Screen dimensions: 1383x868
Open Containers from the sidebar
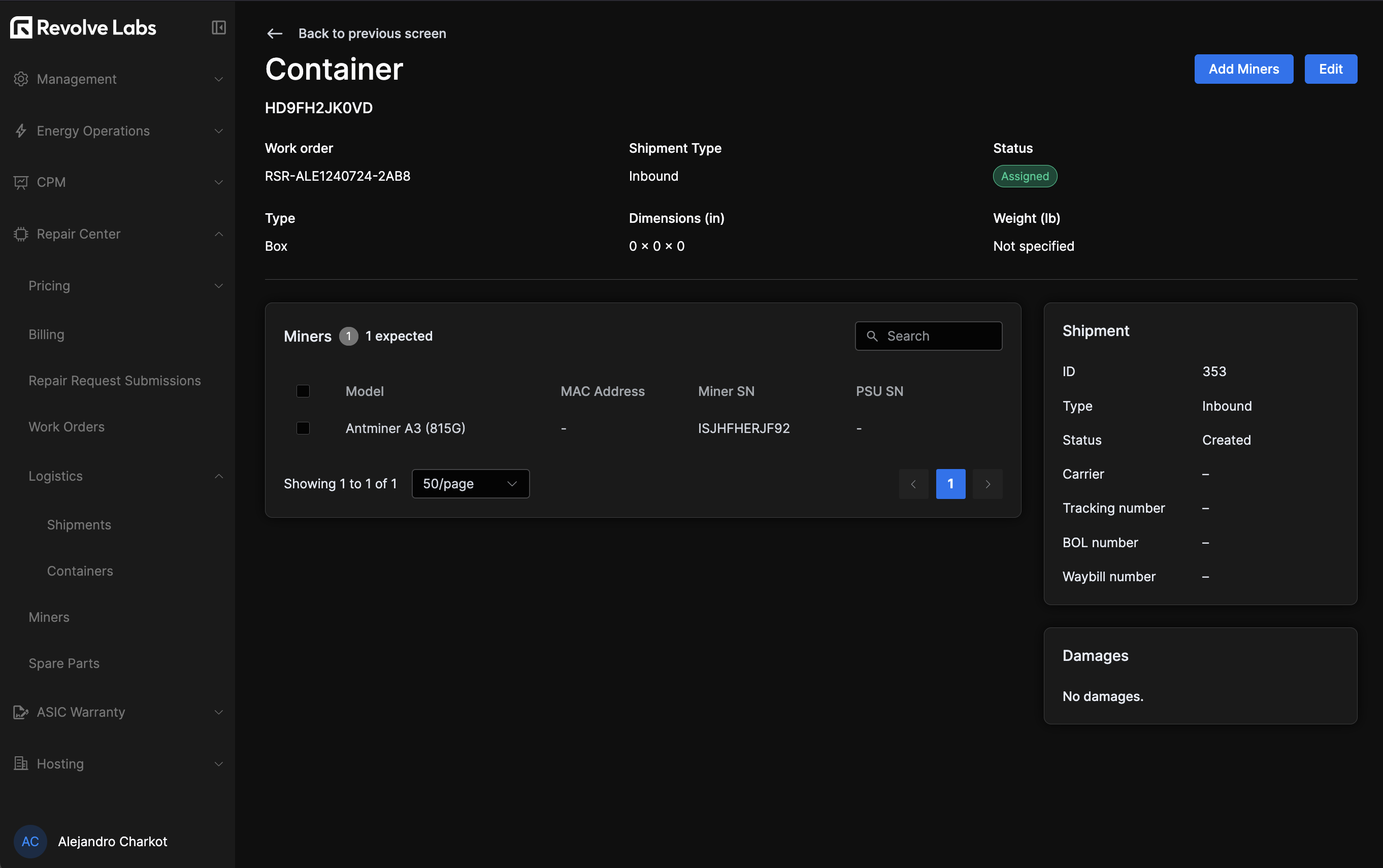tap(80, 571)
